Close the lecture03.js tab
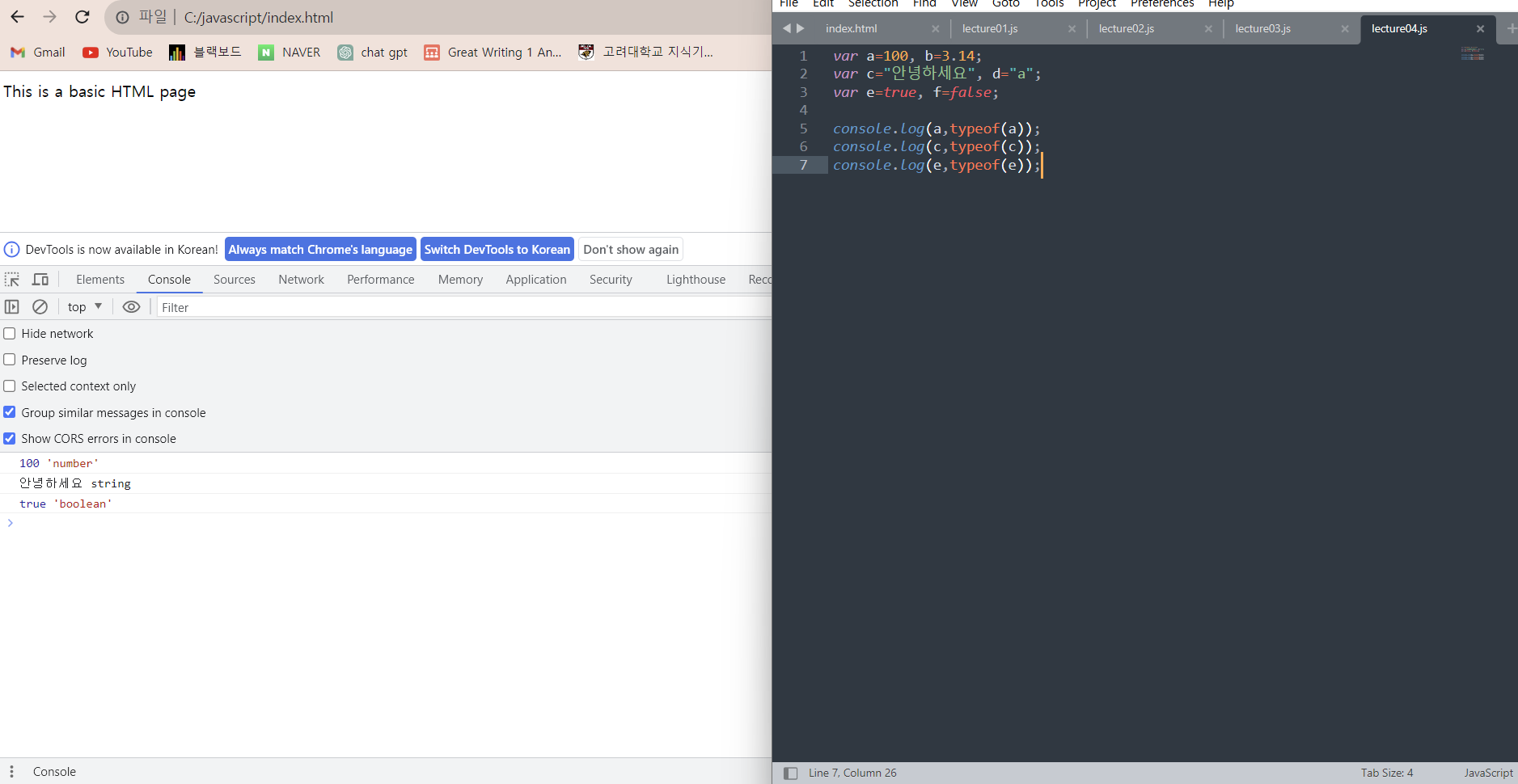The height and width of the screenshot is (784, 1518). tap(1344, 28)
